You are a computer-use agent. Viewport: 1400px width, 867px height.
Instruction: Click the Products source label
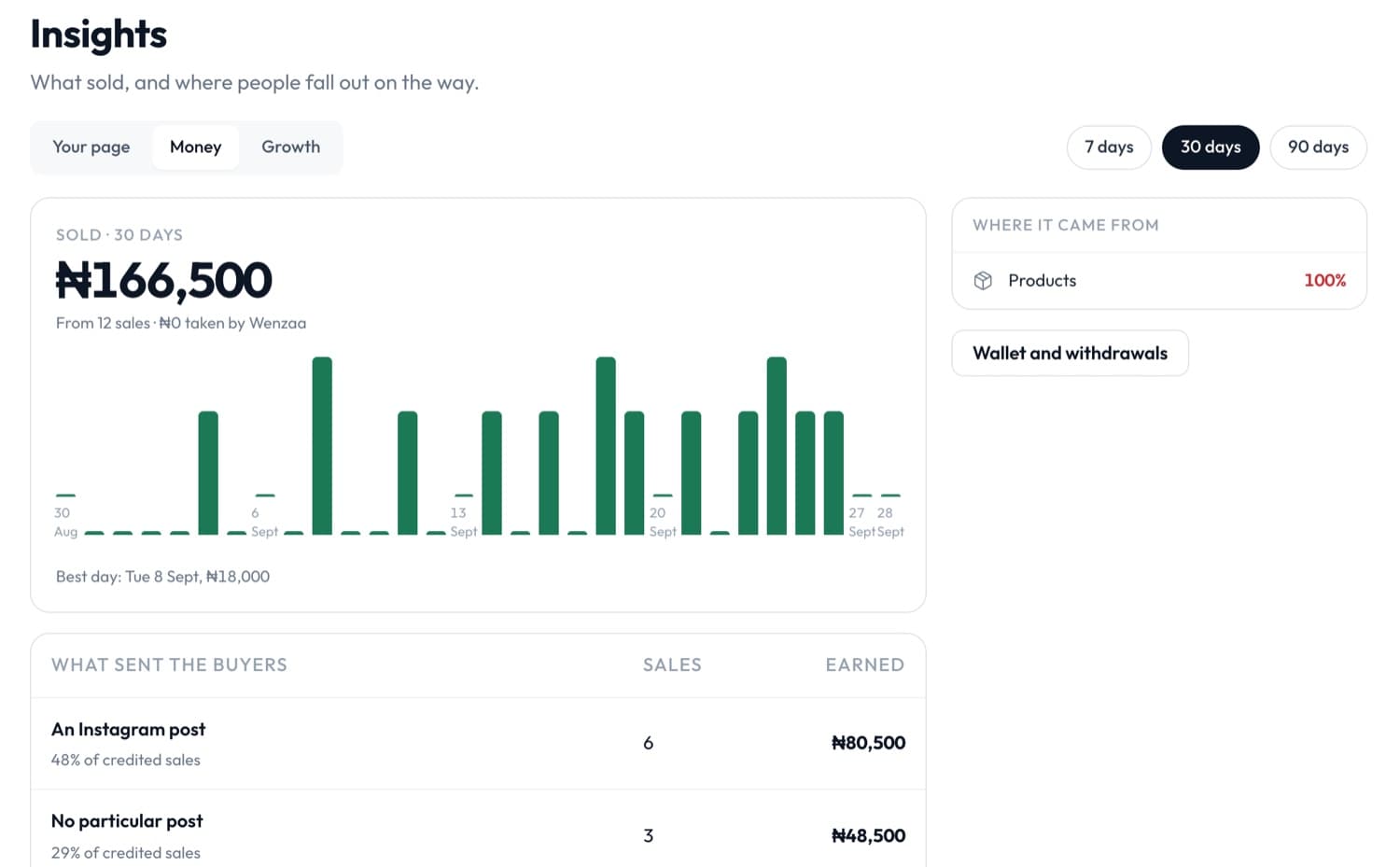click(1043, 281)
